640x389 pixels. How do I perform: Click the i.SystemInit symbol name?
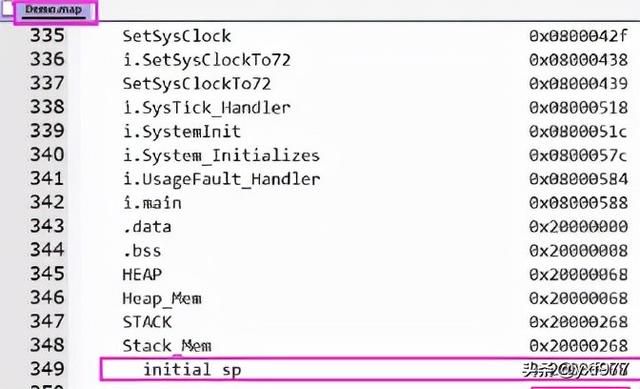coord(182,131)
